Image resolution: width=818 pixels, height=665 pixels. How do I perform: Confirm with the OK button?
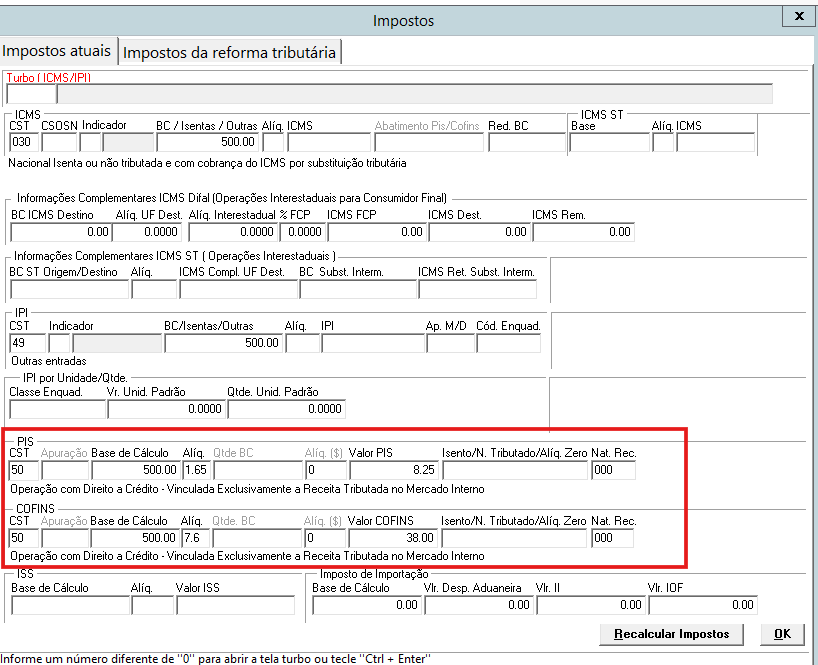tap(782, 634)
